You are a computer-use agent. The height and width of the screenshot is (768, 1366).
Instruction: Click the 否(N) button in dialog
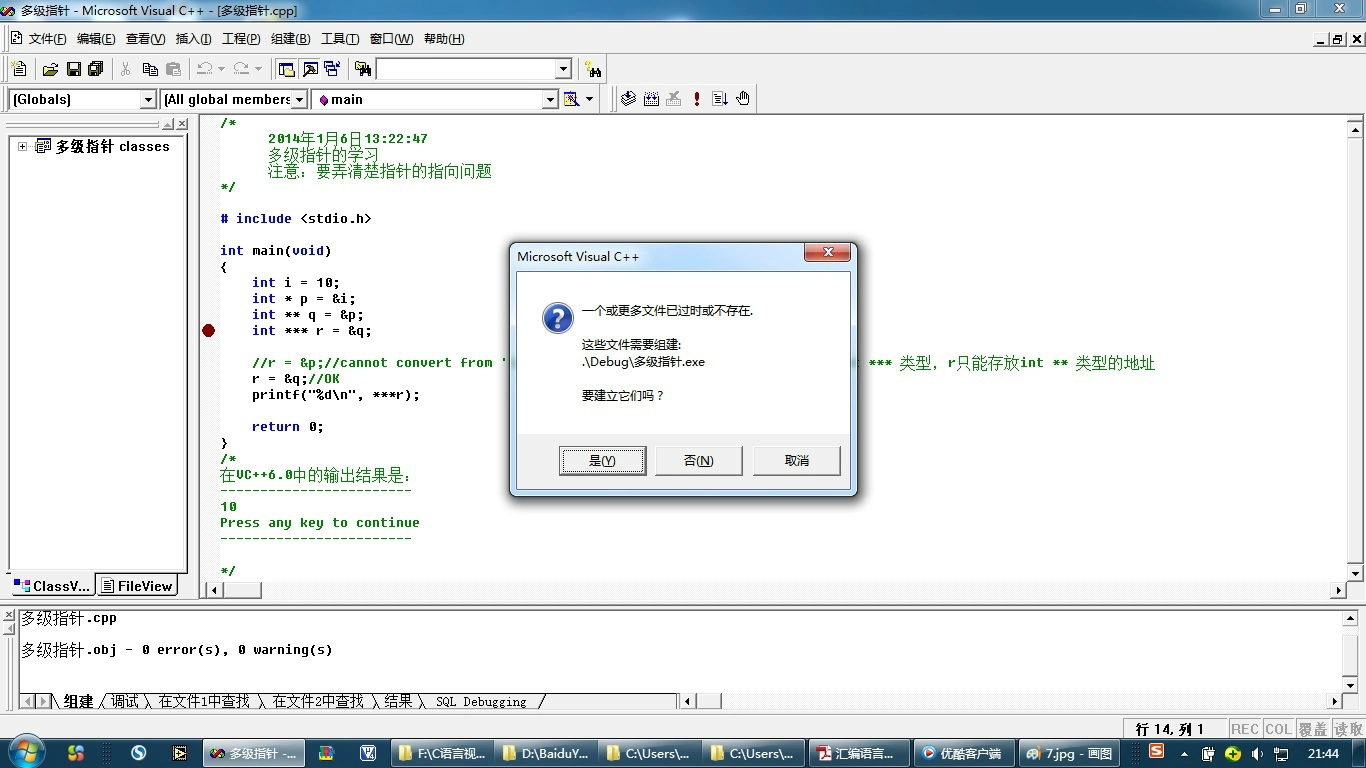pyautogui.click(x=699, y=461)
